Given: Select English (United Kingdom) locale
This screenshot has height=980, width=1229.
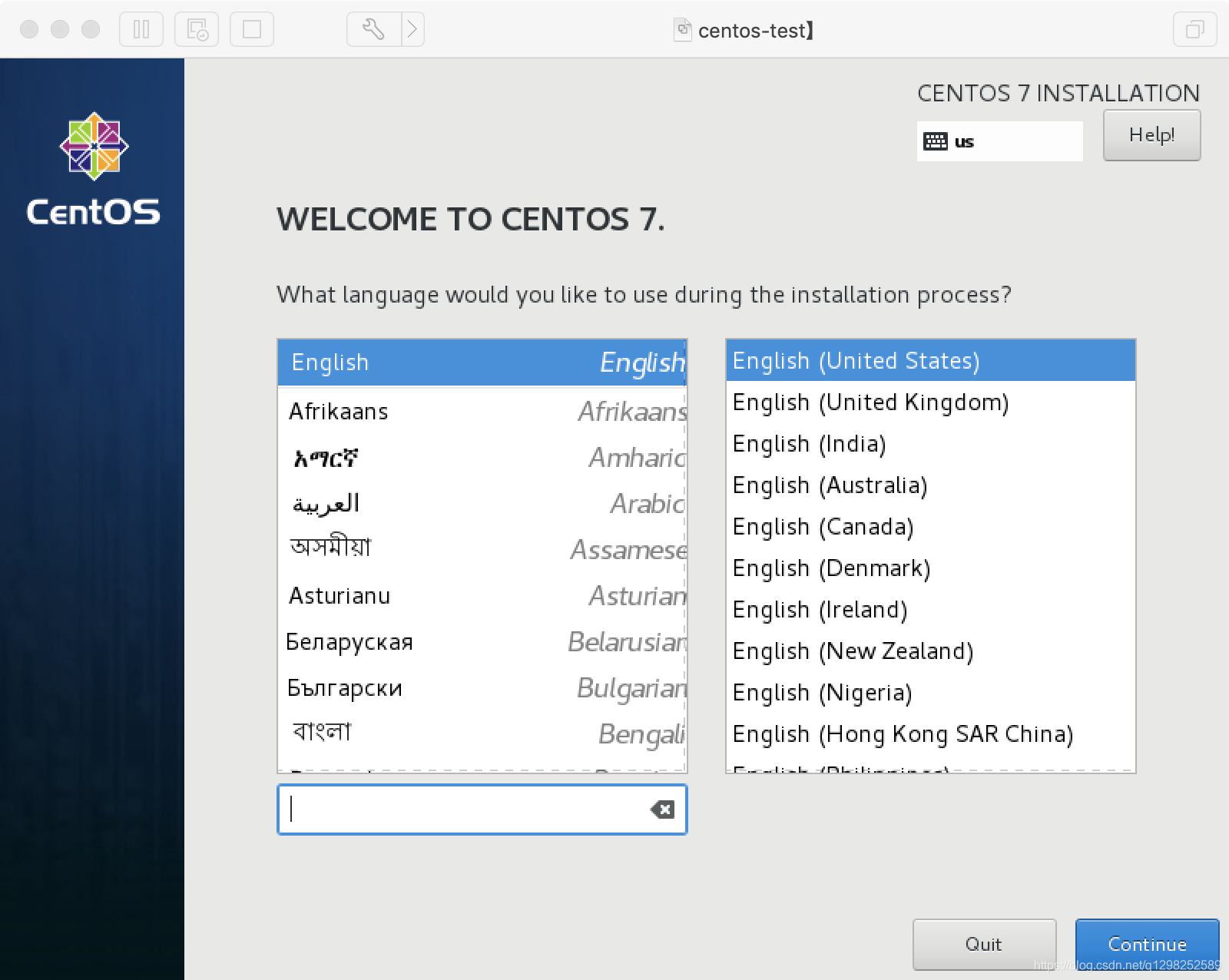Looking at the screenshot, I should (930, 402).
